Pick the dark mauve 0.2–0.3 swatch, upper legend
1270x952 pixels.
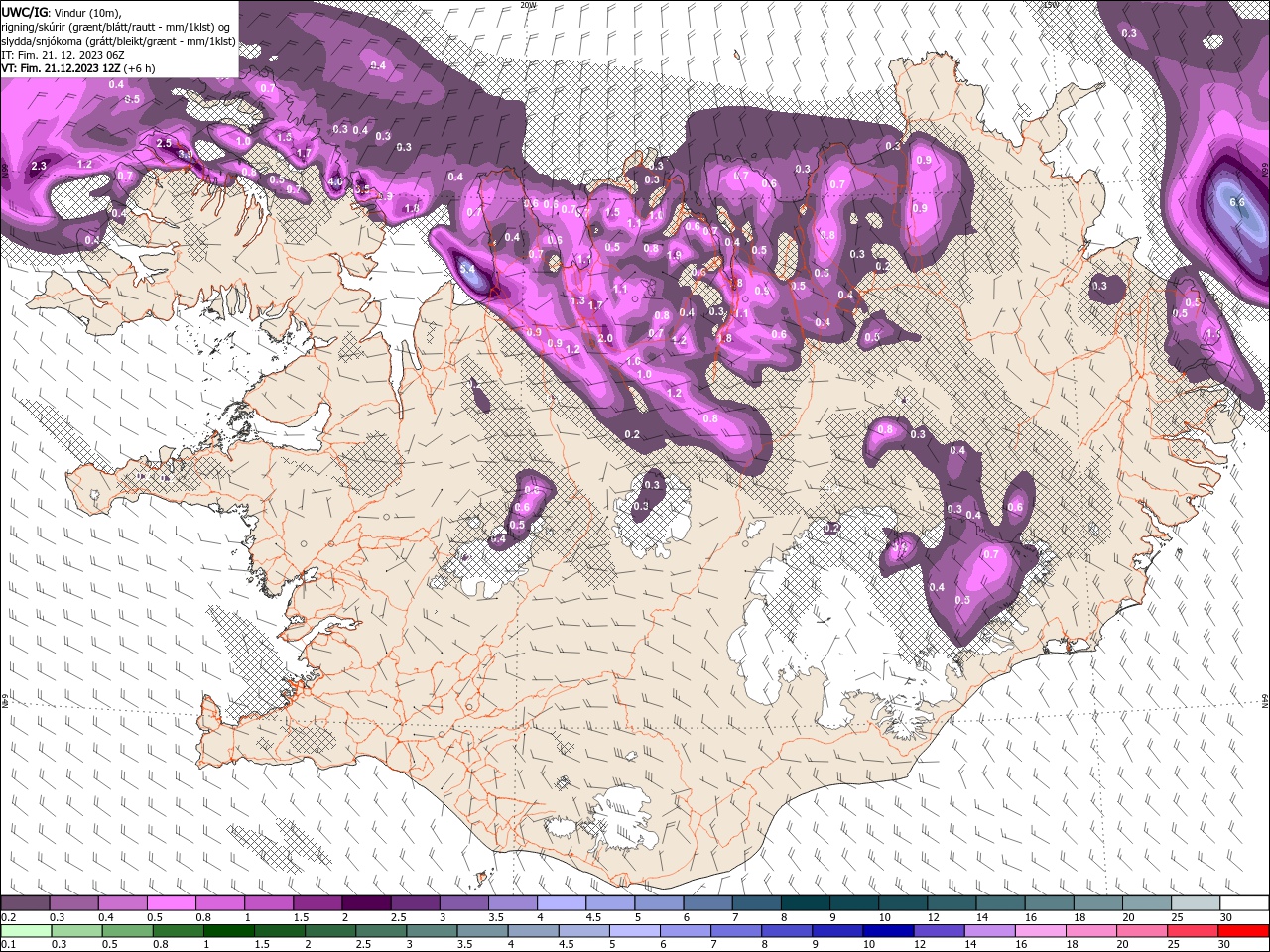[25, 903]
